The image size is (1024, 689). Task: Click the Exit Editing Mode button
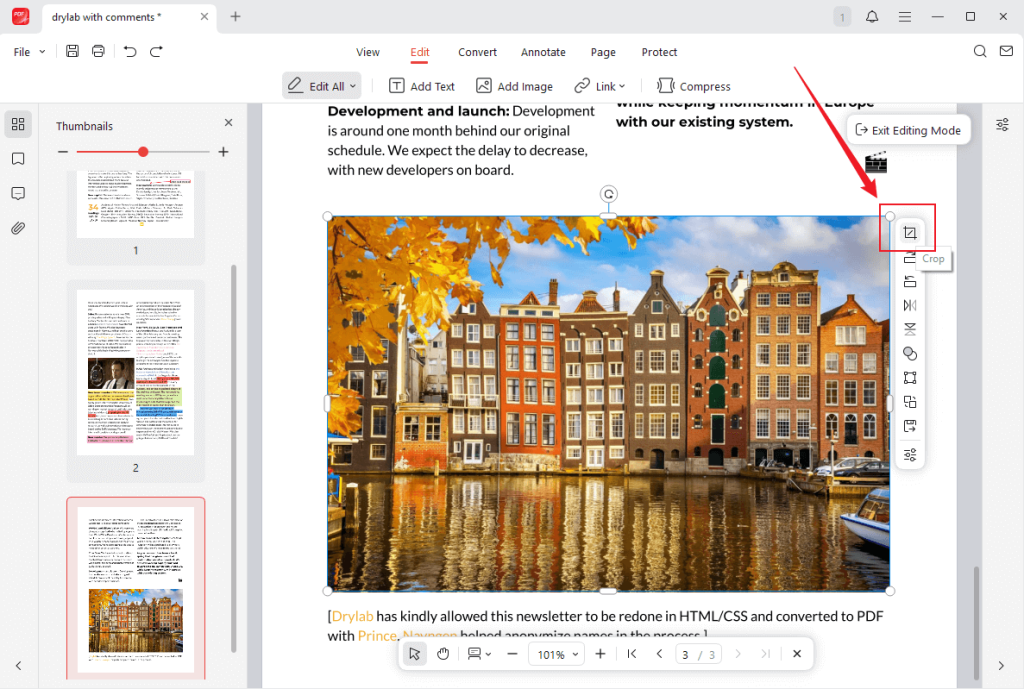(908, 129)
